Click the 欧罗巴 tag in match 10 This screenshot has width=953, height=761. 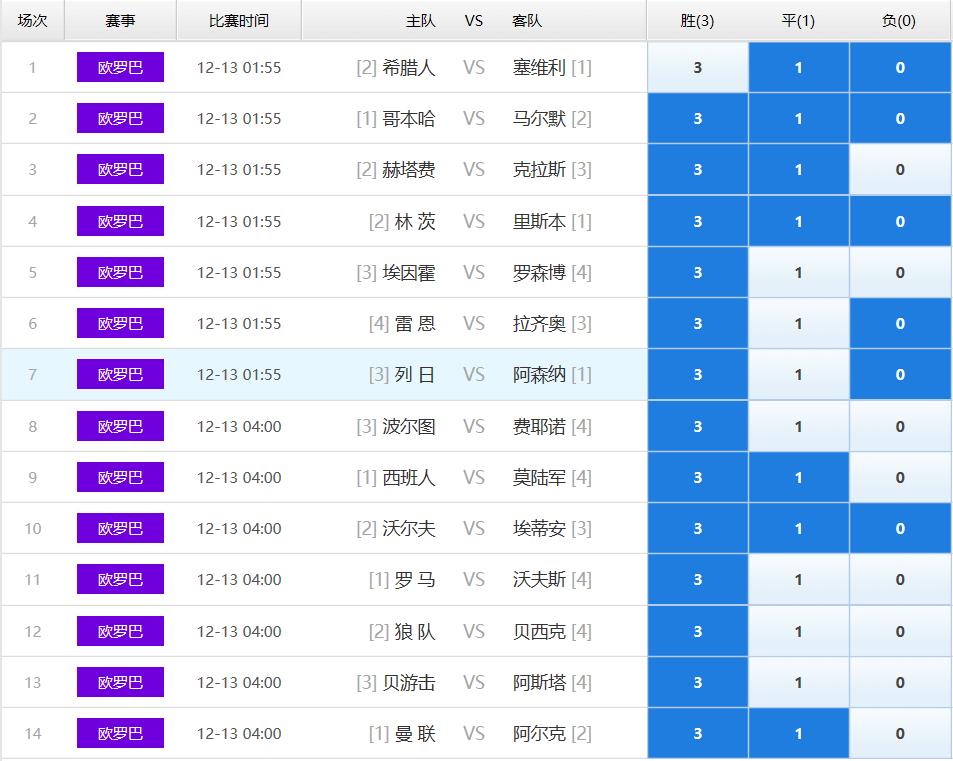click(120, 528)
